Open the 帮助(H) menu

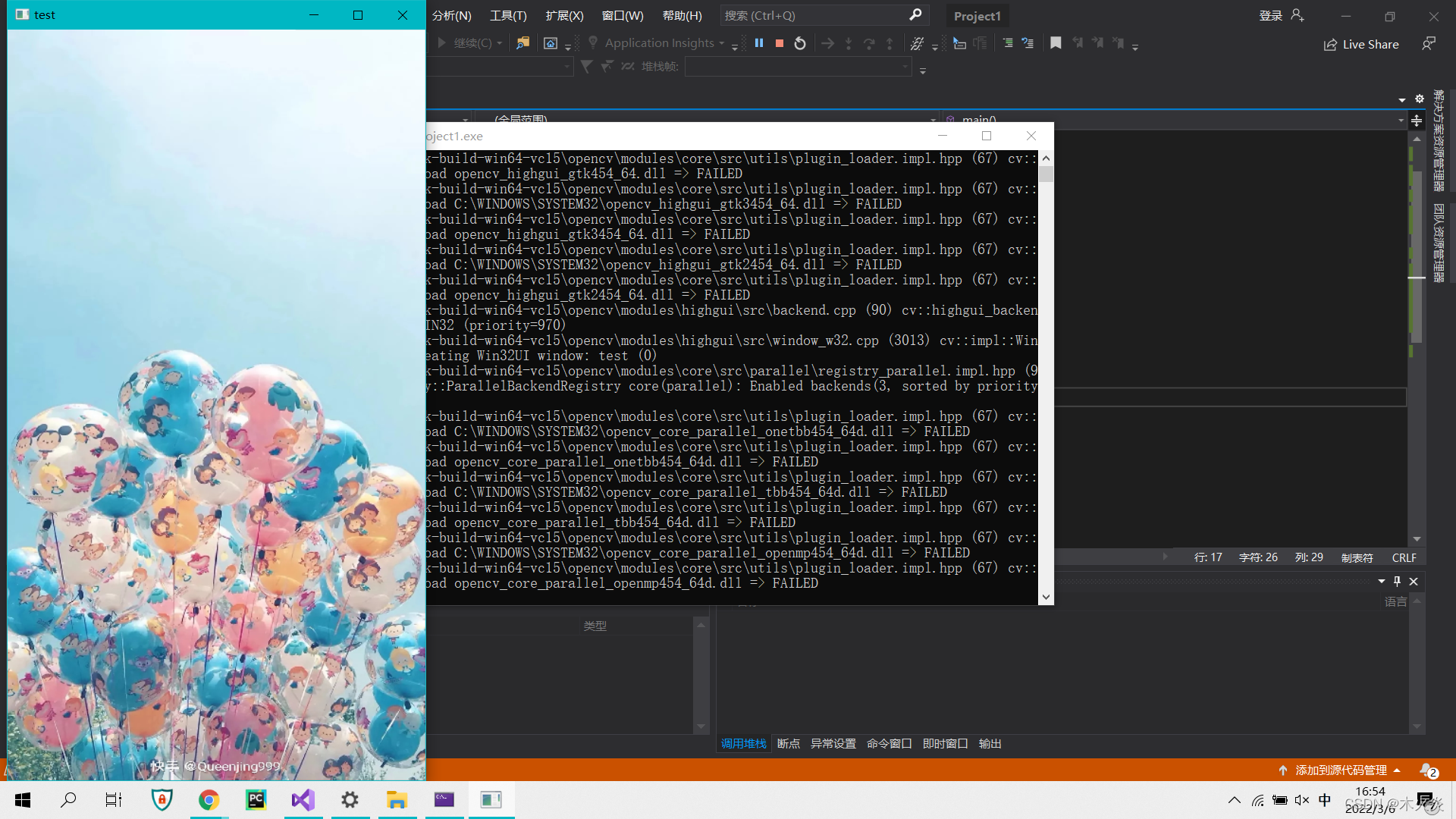(682, 15)
